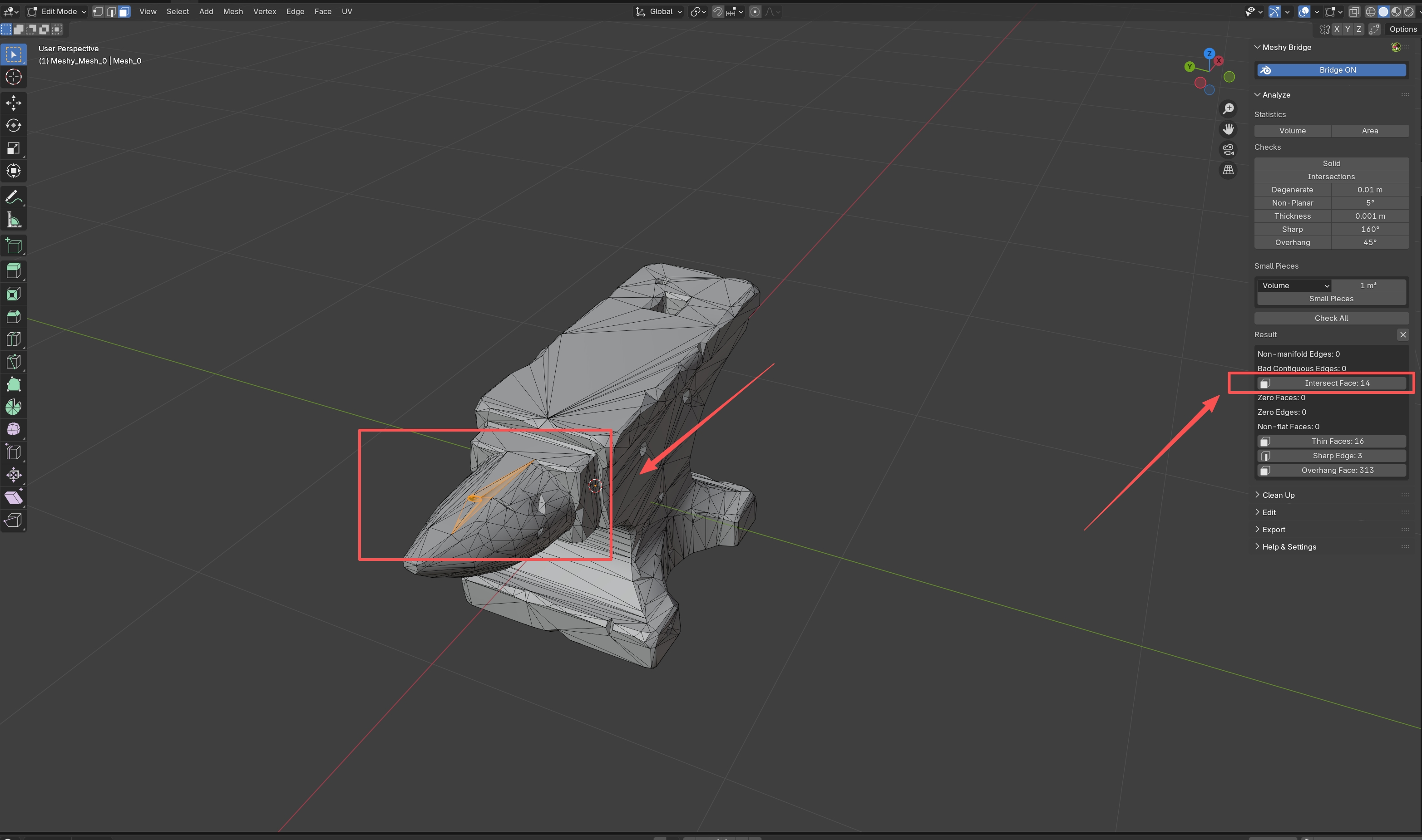1422x840 pixels.
Task: Enable X axis mirror
Action: (x=1337, y=29)
